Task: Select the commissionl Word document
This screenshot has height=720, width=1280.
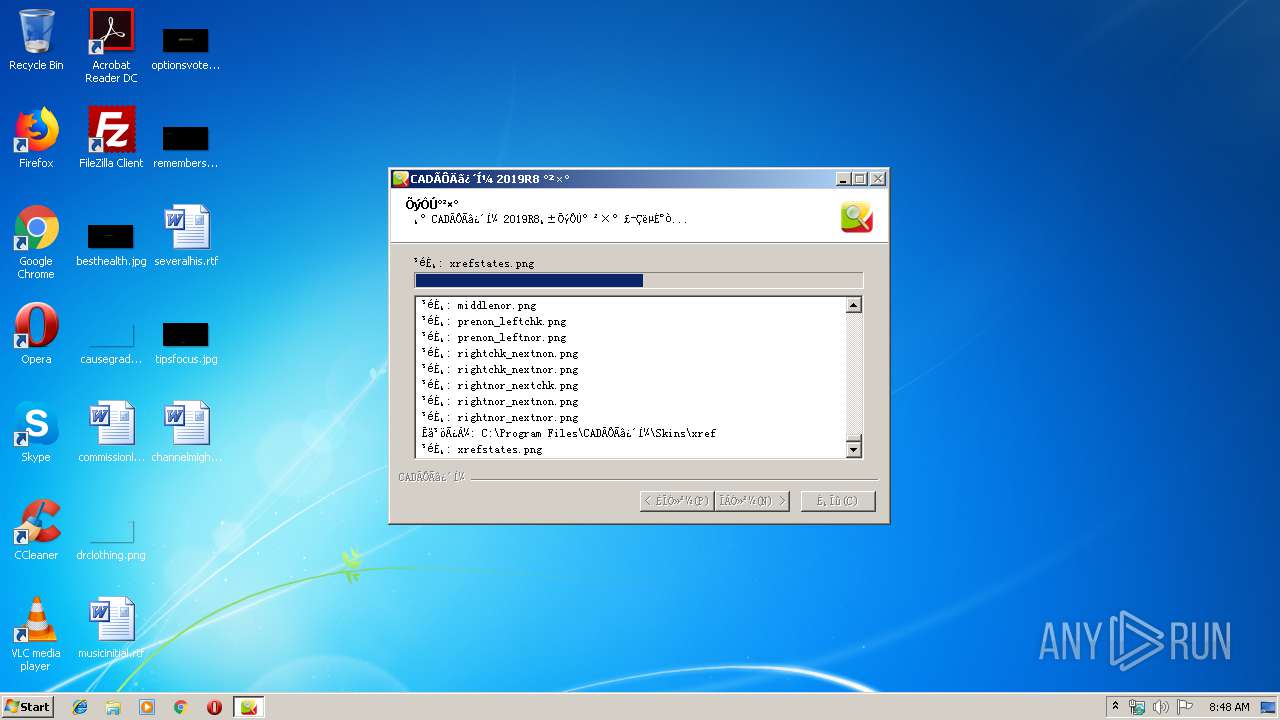Action: [x=111, y=432]
